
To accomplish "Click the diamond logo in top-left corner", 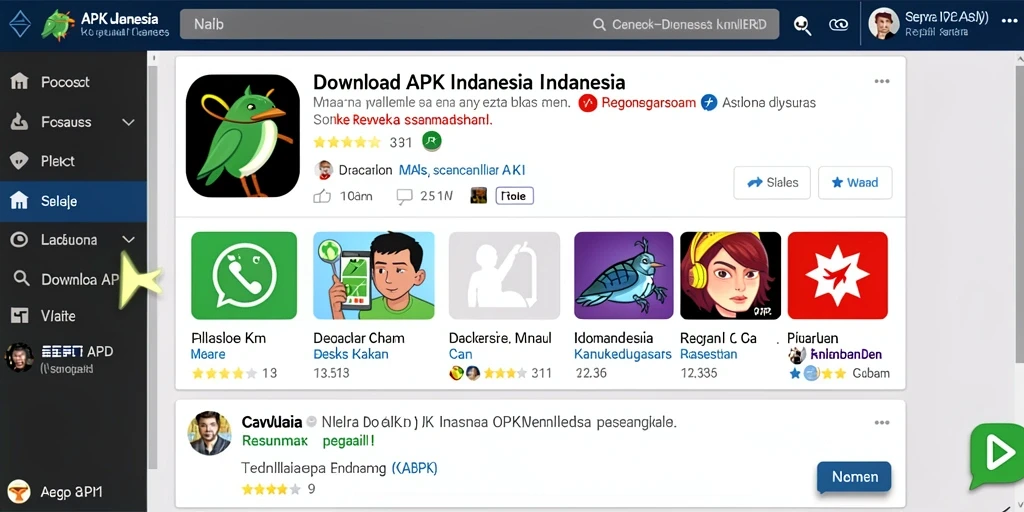I will (20, 24).
